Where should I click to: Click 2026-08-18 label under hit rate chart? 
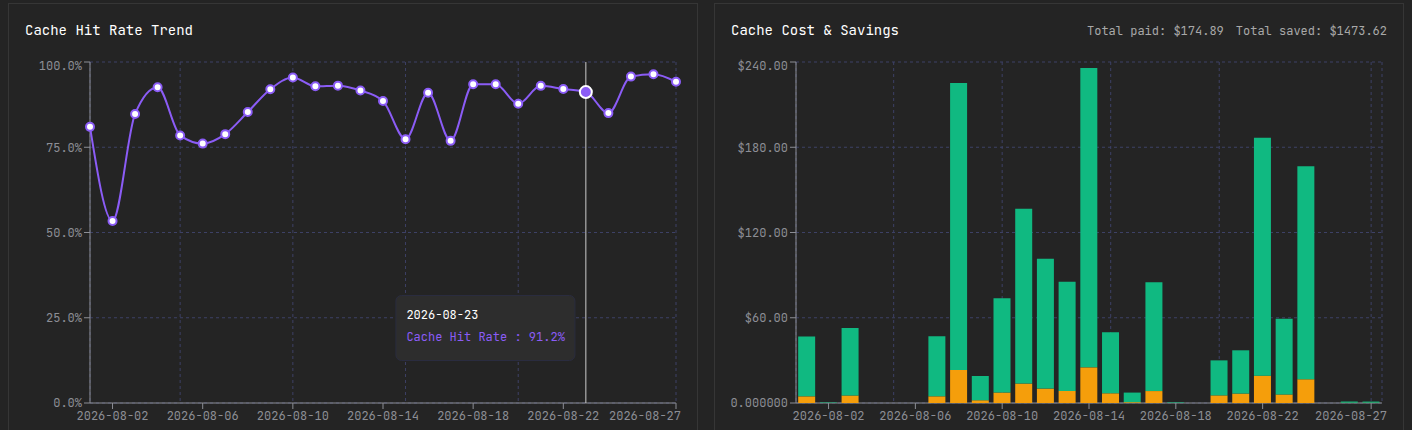473,415
